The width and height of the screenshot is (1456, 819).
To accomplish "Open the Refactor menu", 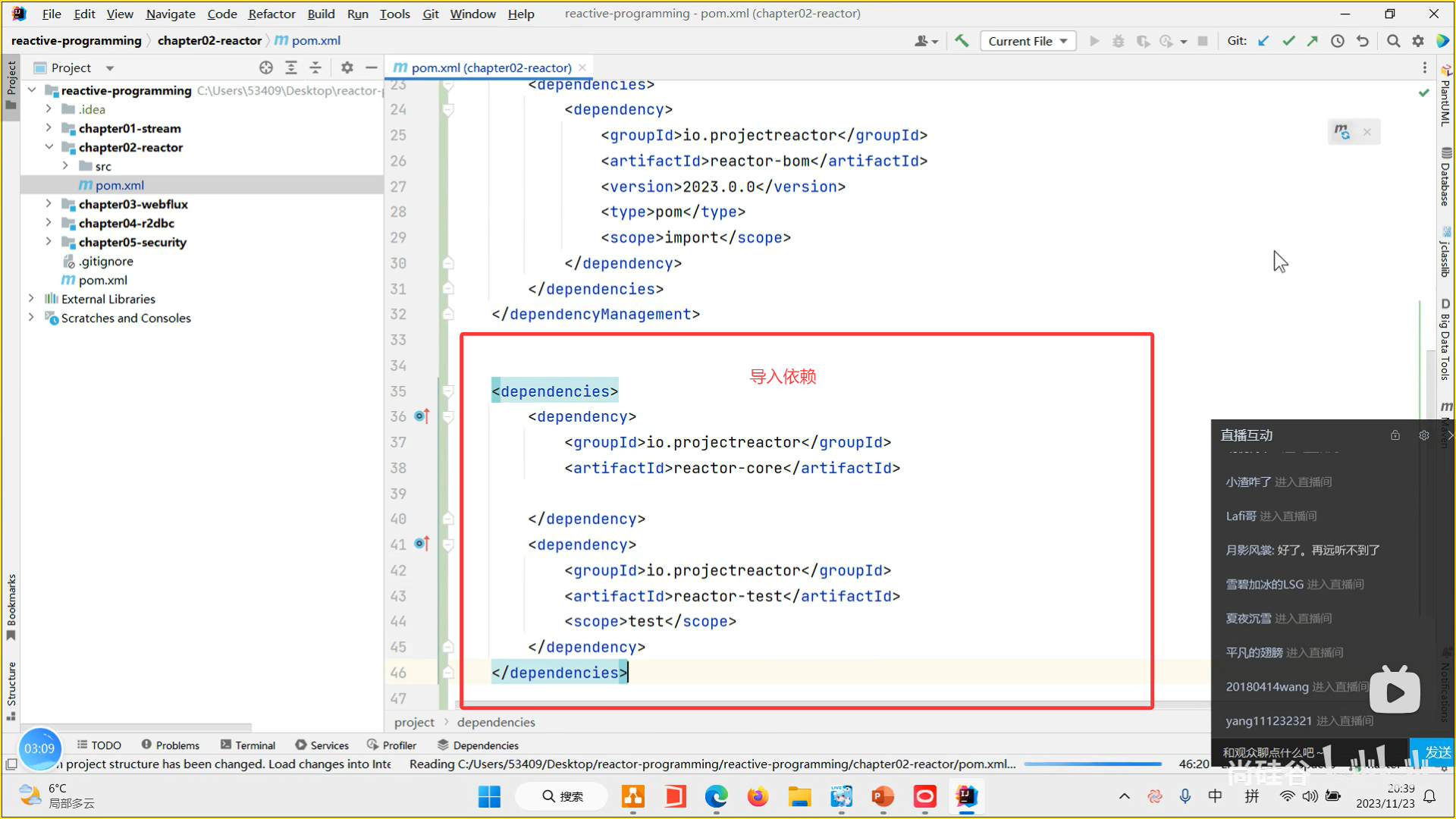I will (x=271, y=14).
